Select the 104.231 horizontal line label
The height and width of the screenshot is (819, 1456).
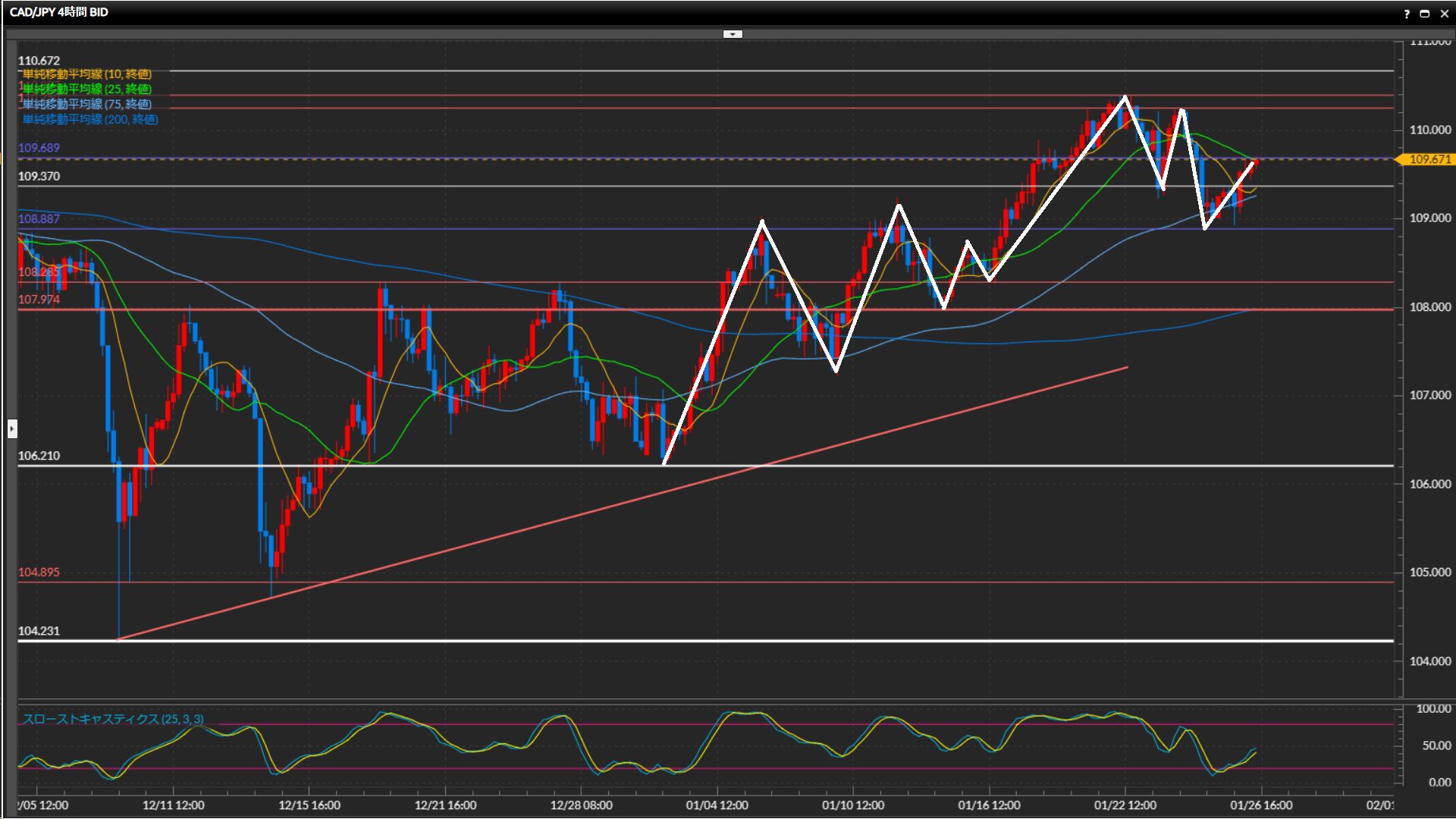click(x=39, y=631)
